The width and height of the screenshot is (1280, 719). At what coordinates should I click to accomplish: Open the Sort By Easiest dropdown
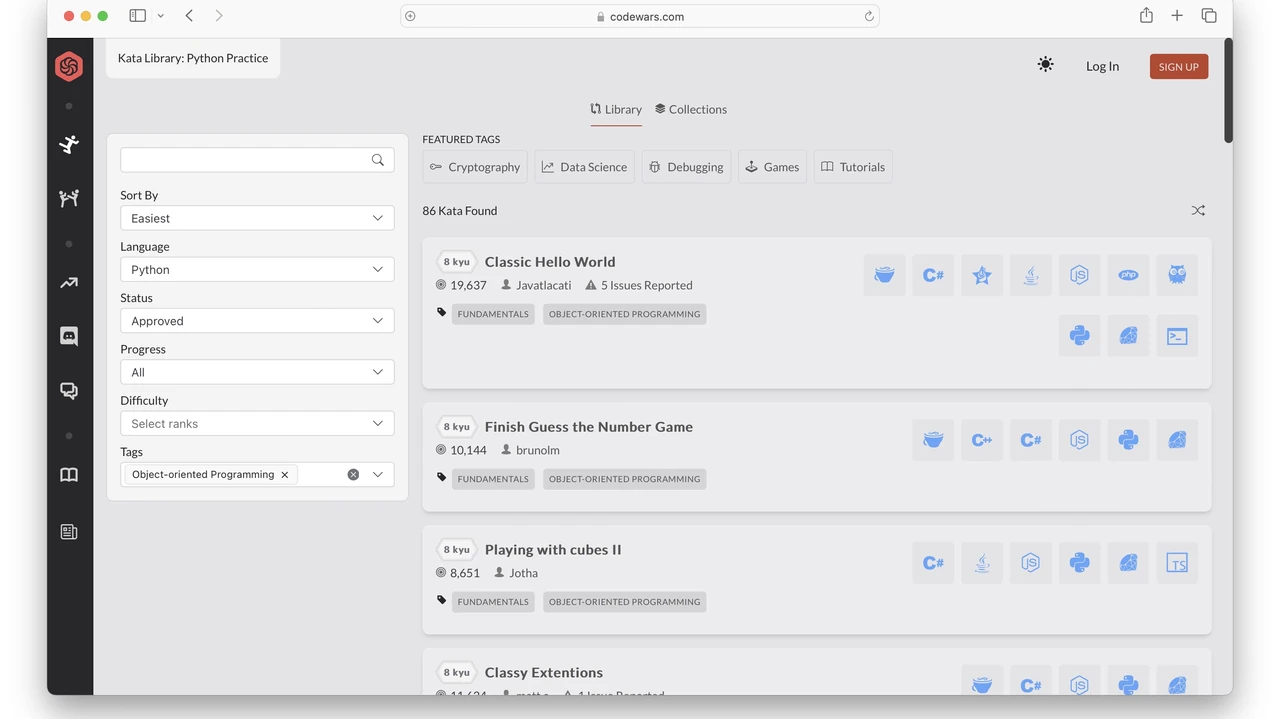pos(257,218)
